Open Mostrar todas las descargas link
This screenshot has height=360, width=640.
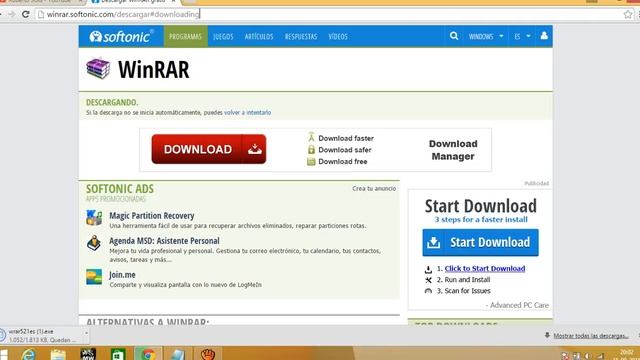coord(591,336)
